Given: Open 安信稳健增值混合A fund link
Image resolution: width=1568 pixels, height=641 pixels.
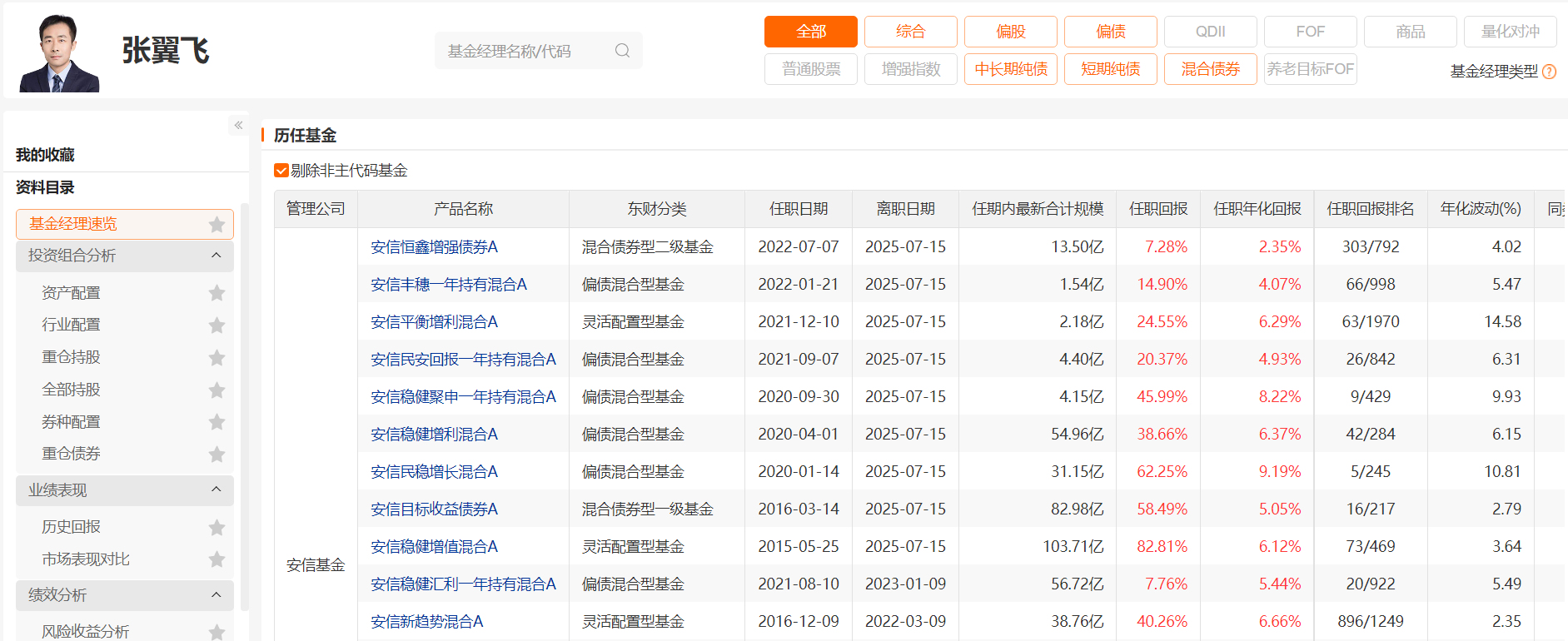Looking at the screenshot, I should click(434, 547).
